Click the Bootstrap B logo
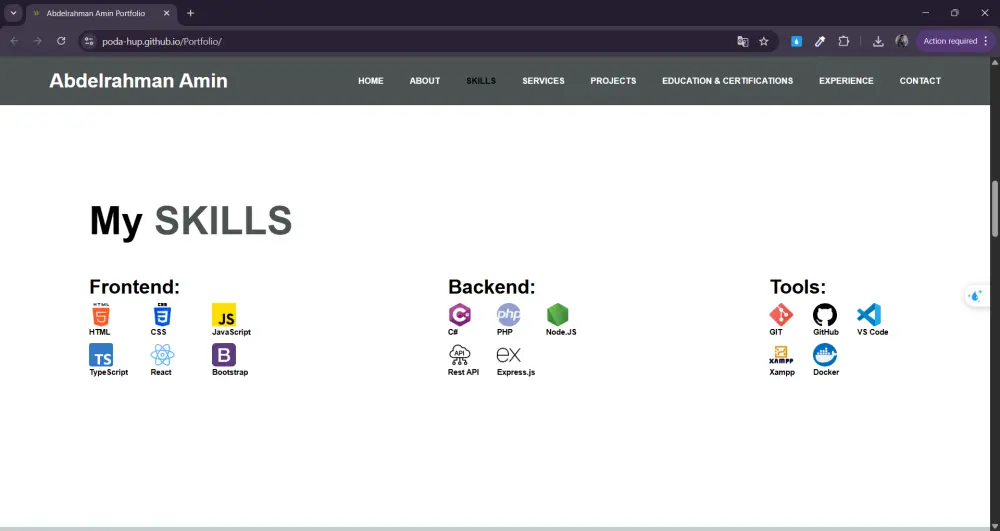 point(224,355)
